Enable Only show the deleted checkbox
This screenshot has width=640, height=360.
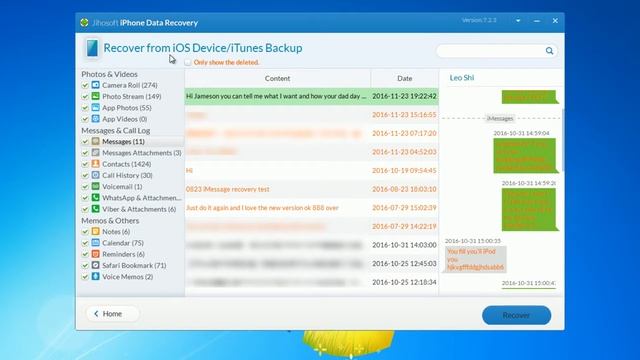(187, 62)
